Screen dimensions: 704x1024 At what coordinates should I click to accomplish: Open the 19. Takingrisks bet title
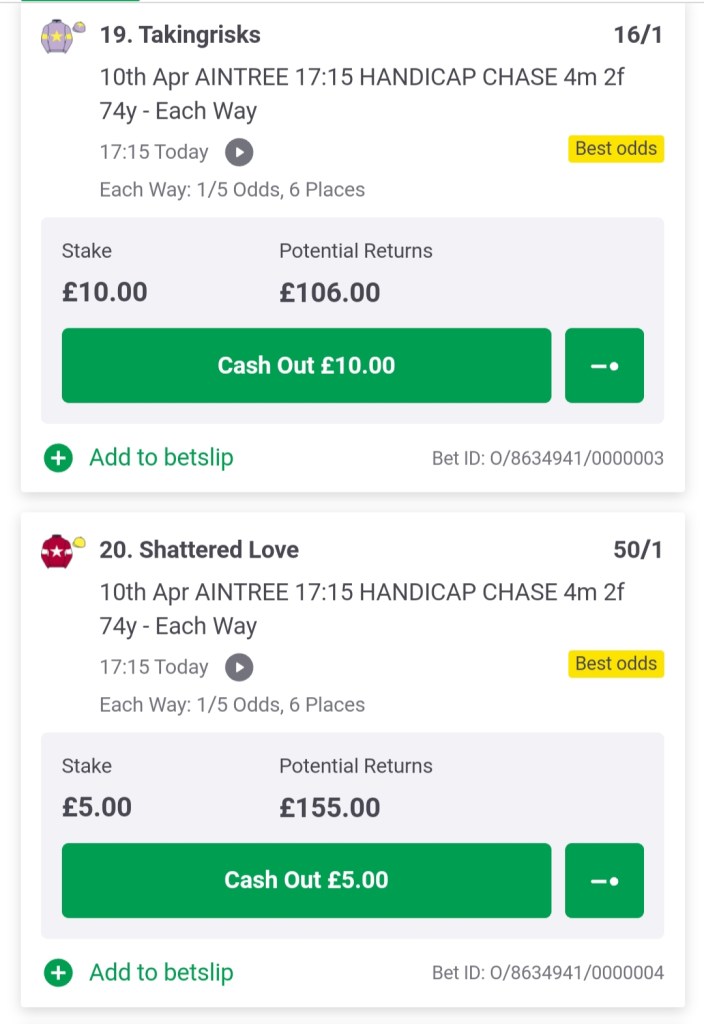pos(180,35)
